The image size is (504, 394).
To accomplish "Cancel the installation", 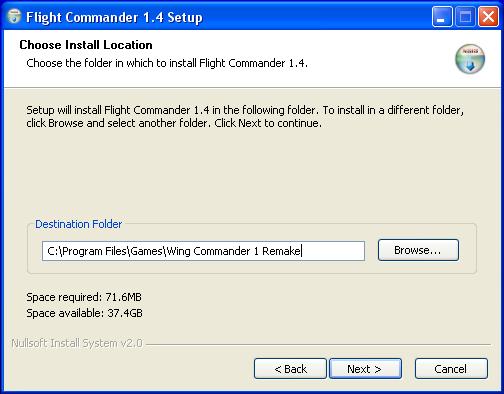I will click(451, 369).
